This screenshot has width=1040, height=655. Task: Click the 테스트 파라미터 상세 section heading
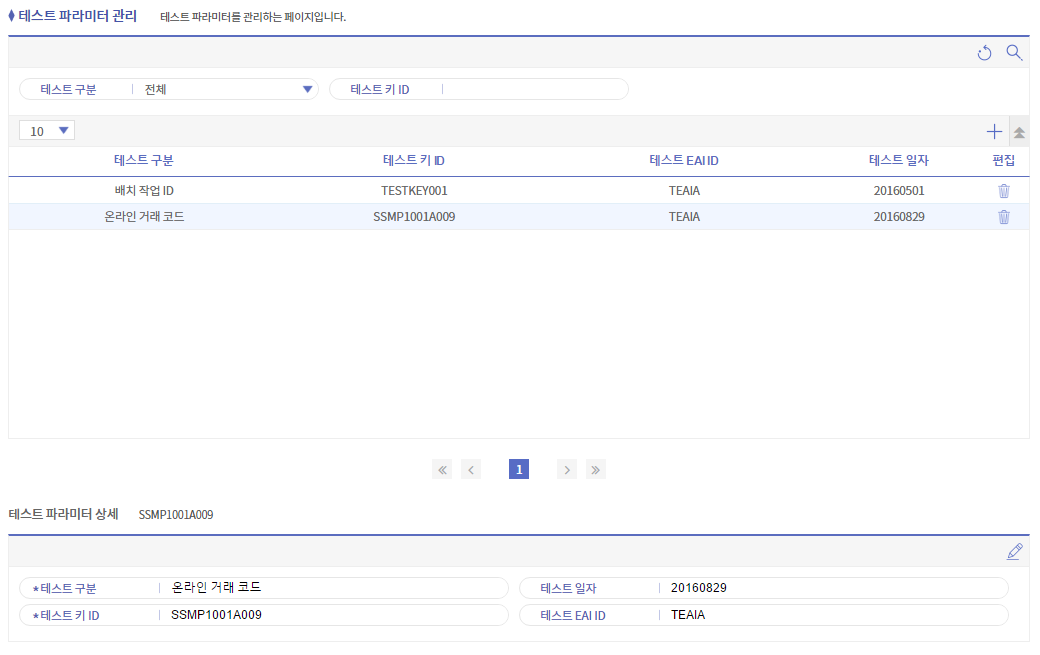point(63,514)
